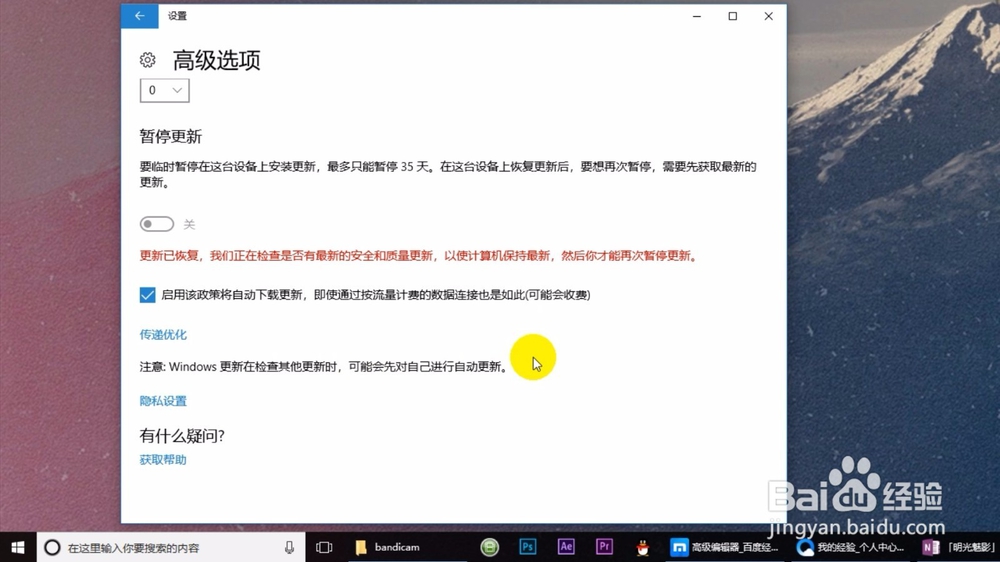Switch to the 我的经验_个人中心 browser window

point(851,547)
